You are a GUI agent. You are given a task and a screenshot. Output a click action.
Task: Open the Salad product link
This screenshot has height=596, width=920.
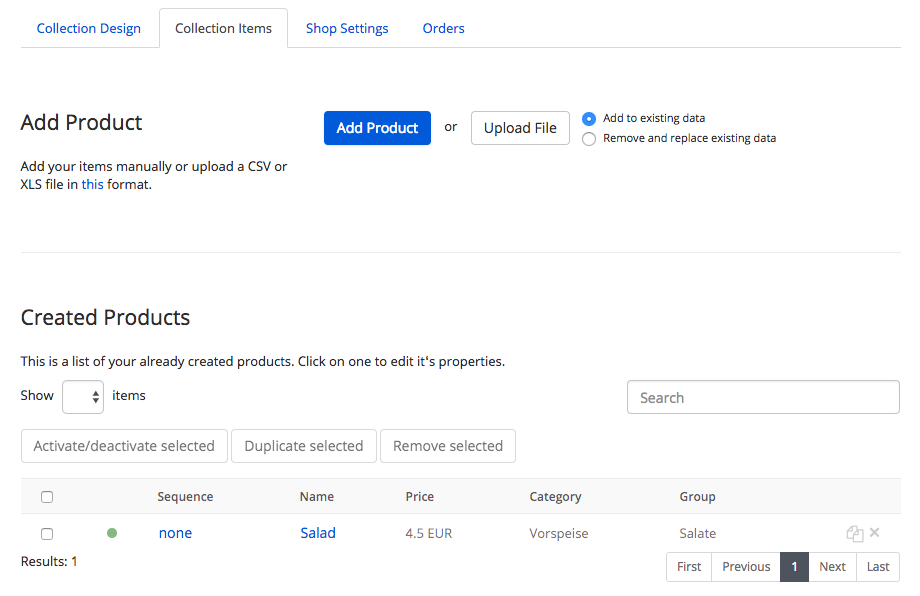(318, 533)
